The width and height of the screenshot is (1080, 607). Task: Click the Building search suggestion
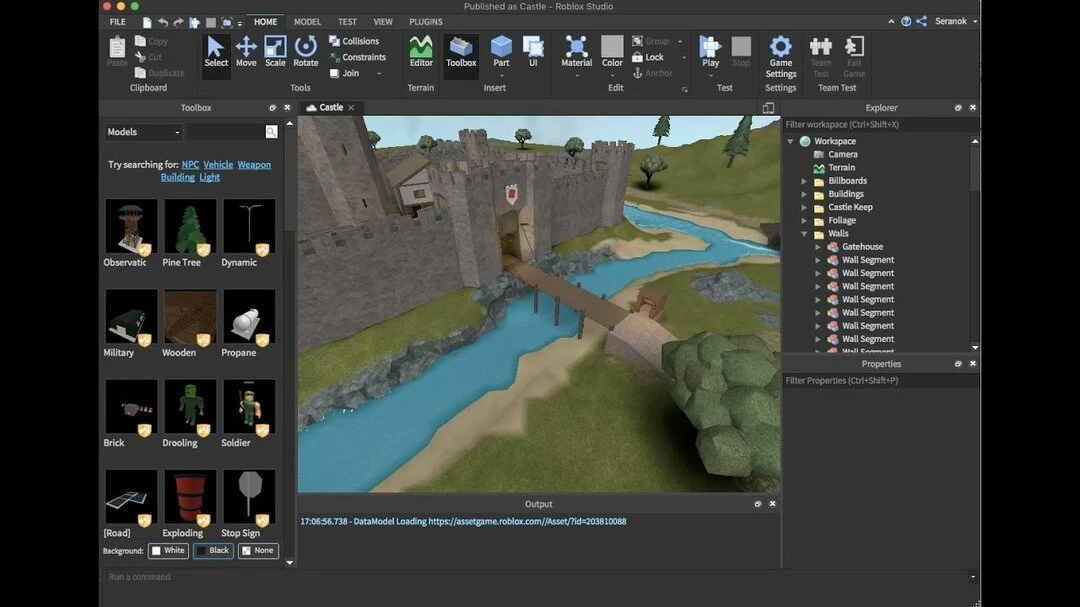(177, 177)
